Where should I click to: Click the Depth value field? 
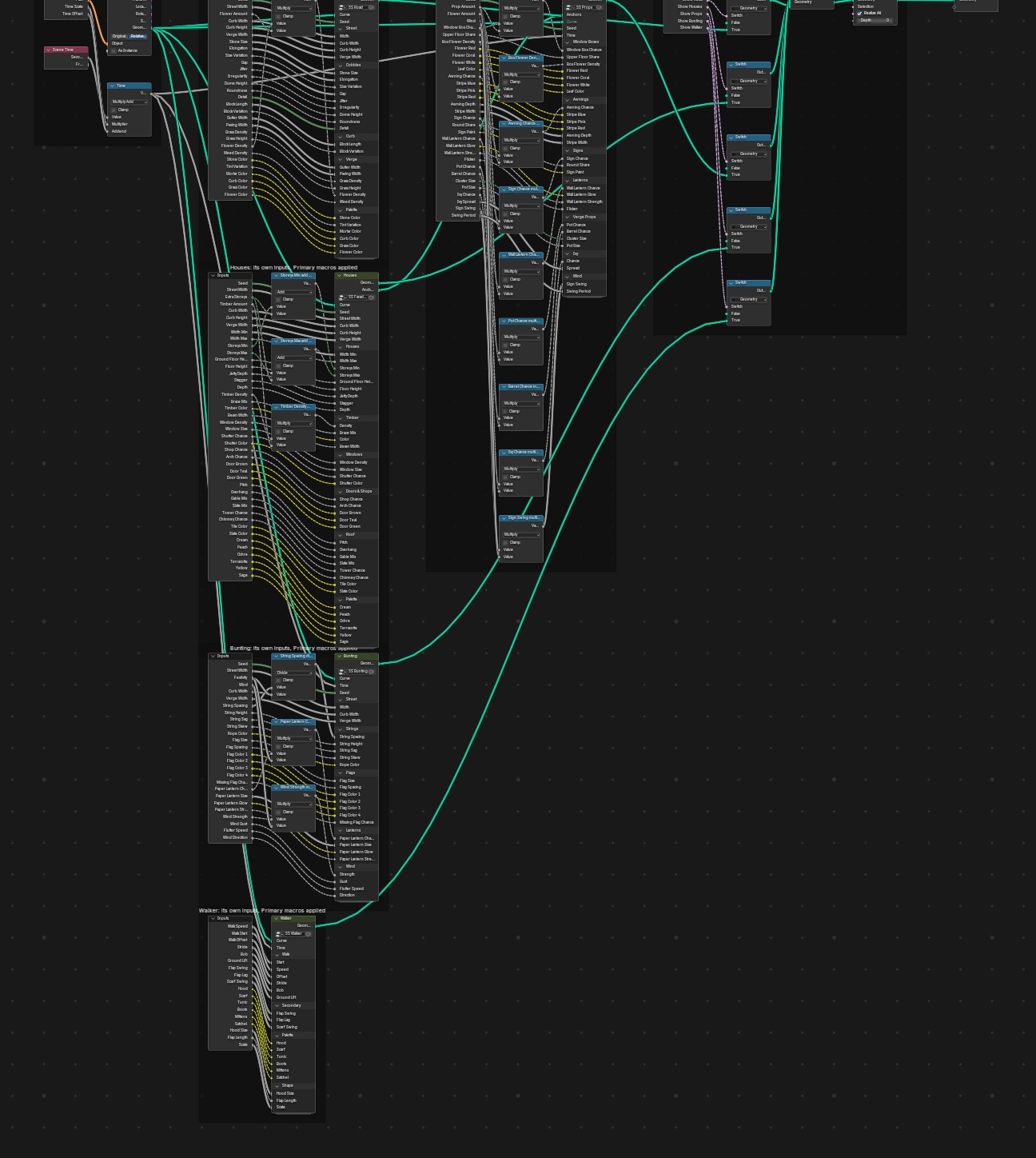[x=875, y=20]
